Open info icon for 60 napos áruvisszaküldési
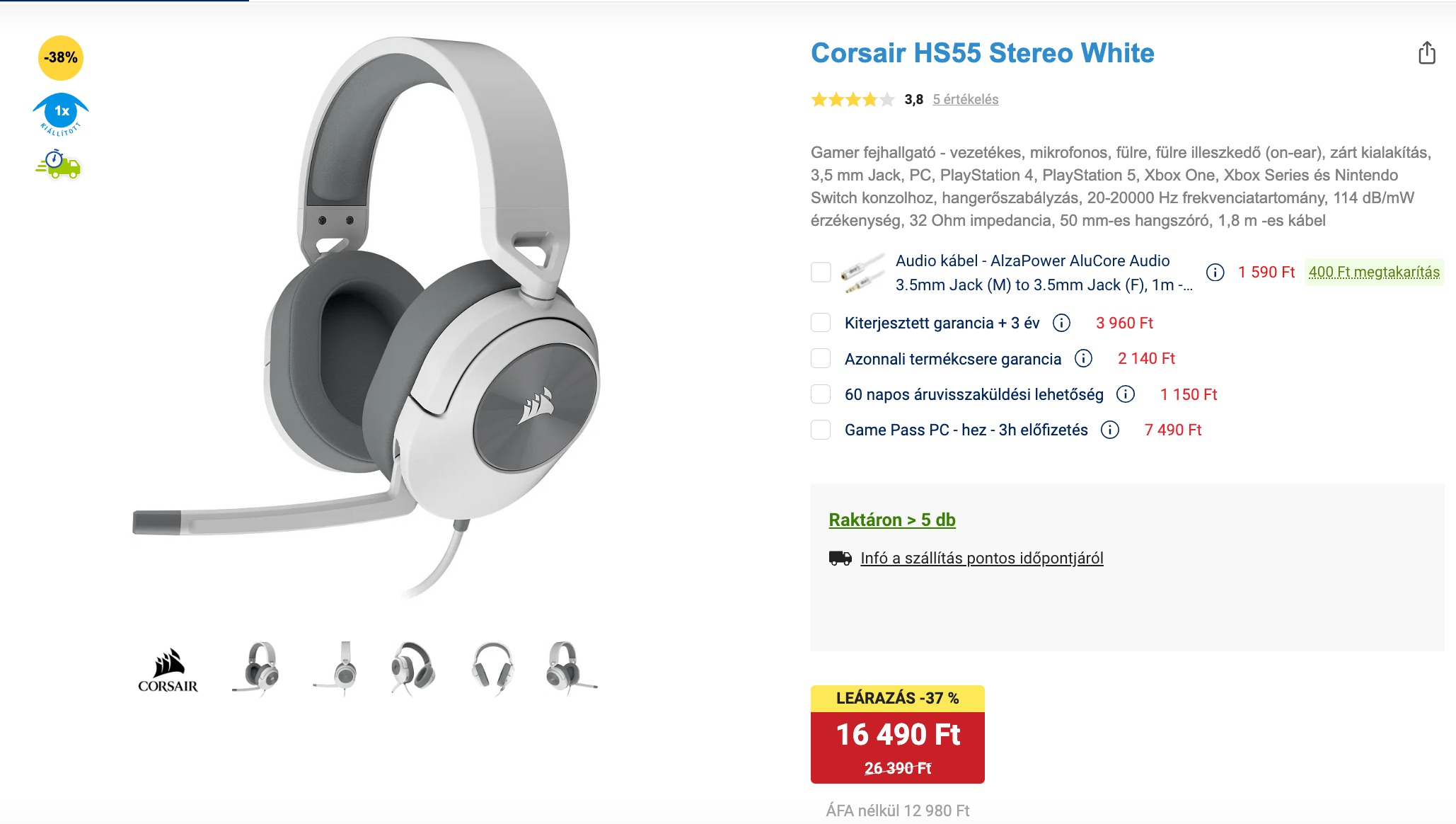 pyautogui.click(x=1125, y=394)
